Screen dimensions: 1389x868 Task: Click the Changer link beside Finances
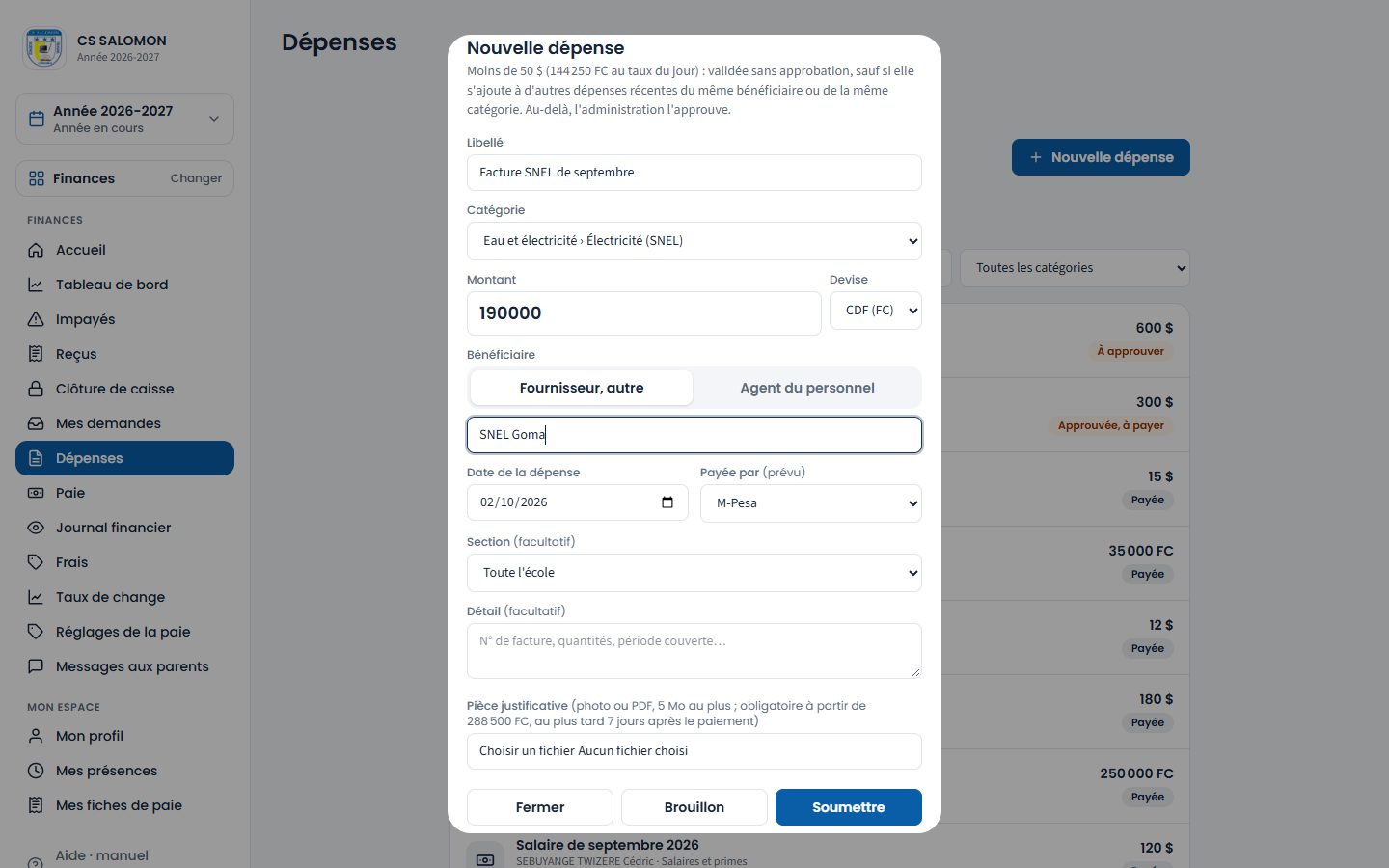(196, 178)
